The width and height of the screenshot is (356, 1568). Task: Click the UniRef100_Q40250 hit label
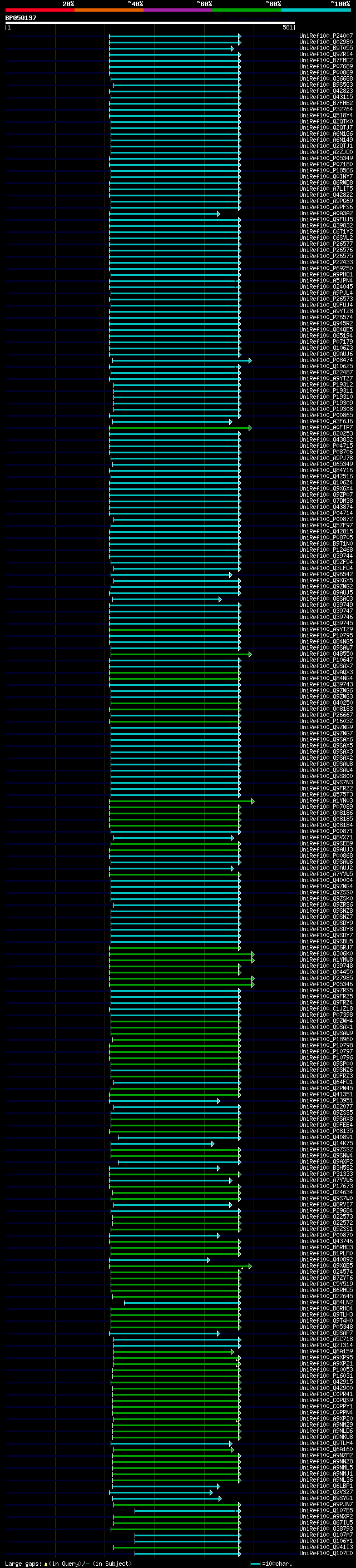click(x=326, y=703)
